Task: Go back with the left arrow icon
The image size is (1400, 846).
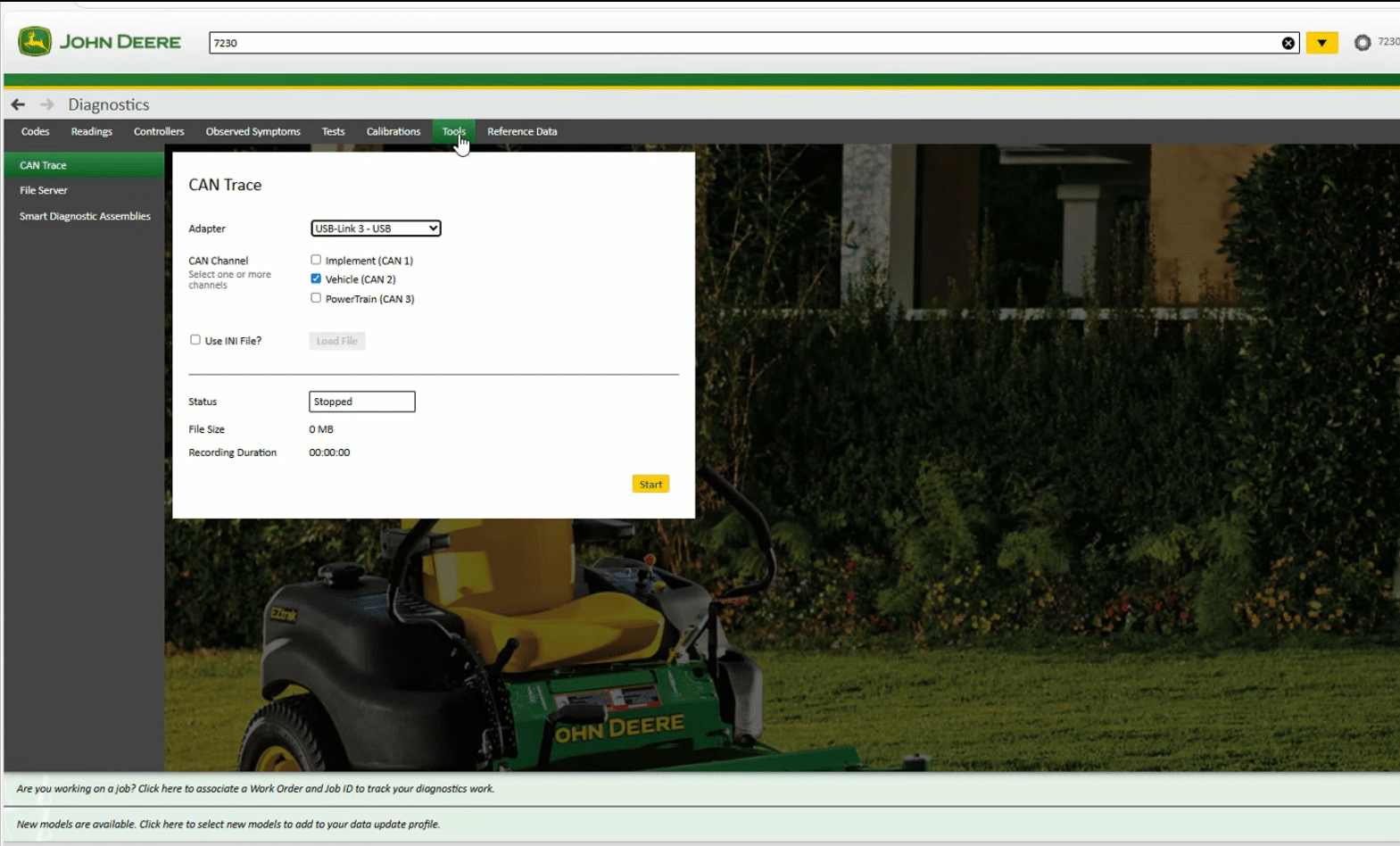Action: [x=18, y=104]
